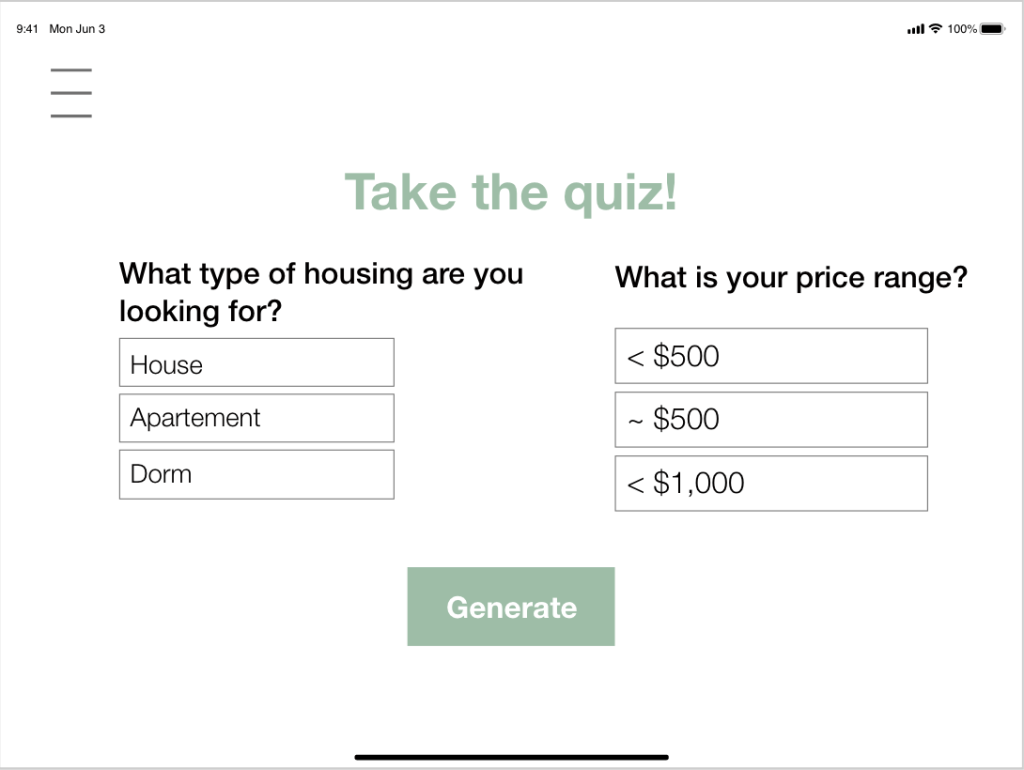This screenshot has height=770, width=1024.
Task: Choose the ~ $500 price option
Action: (770, 419)
